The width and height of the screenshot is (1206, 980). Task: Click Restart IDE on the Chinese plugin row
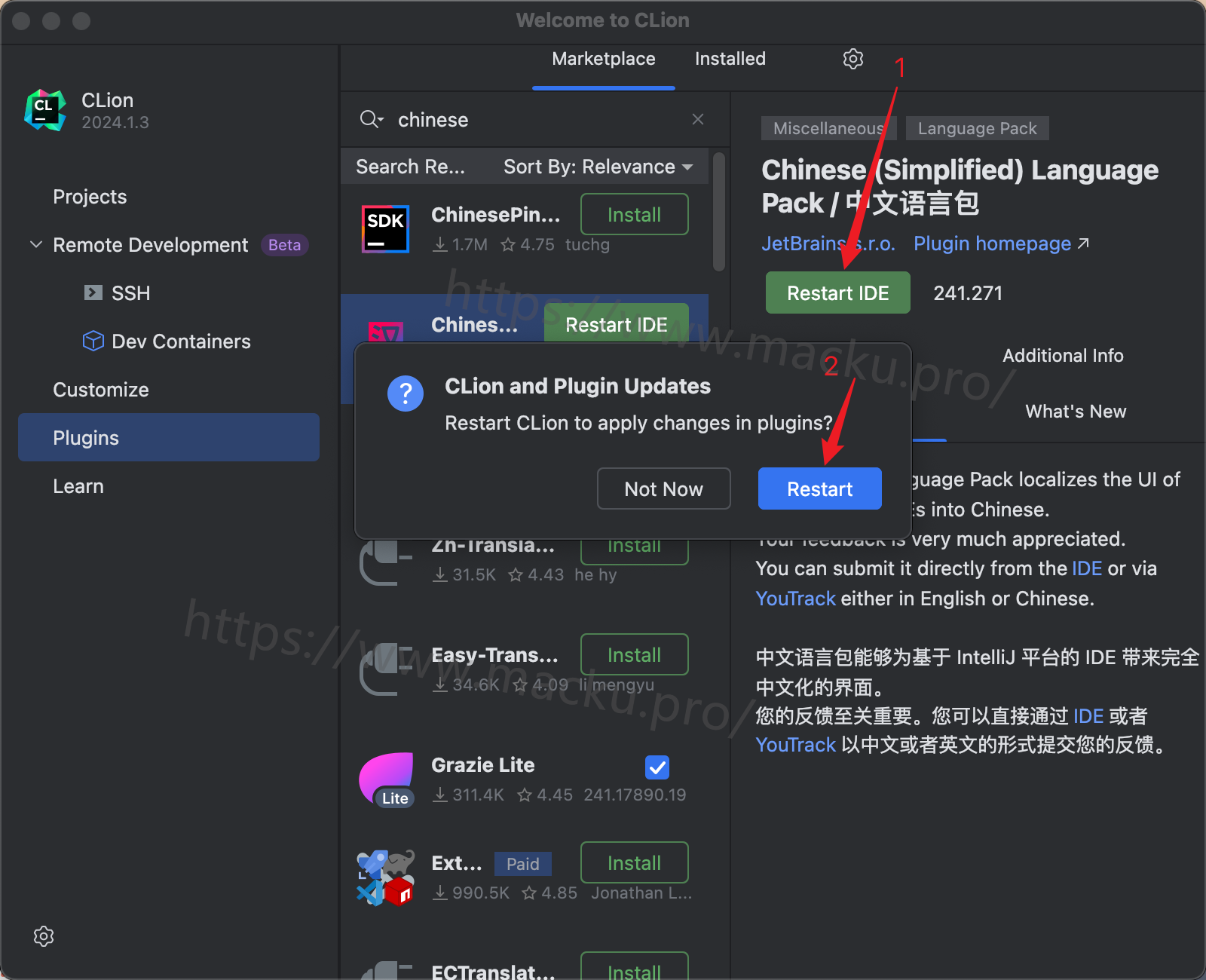[x=616, y=324]
